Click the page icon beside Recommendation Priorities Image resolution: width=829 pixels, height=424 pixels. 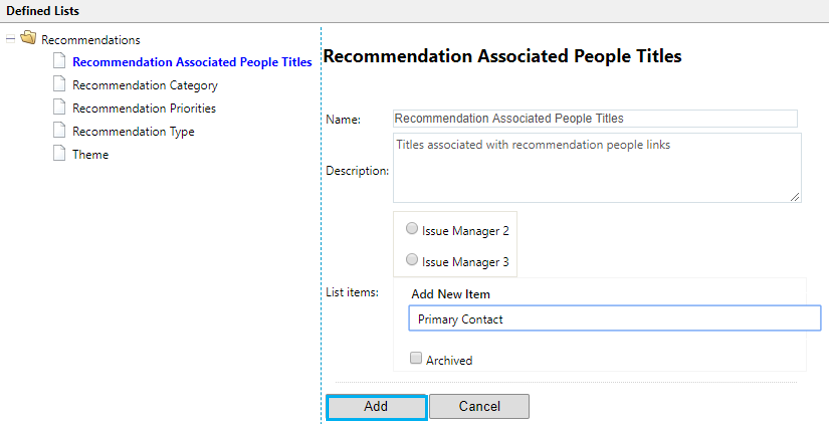point(60,108)
